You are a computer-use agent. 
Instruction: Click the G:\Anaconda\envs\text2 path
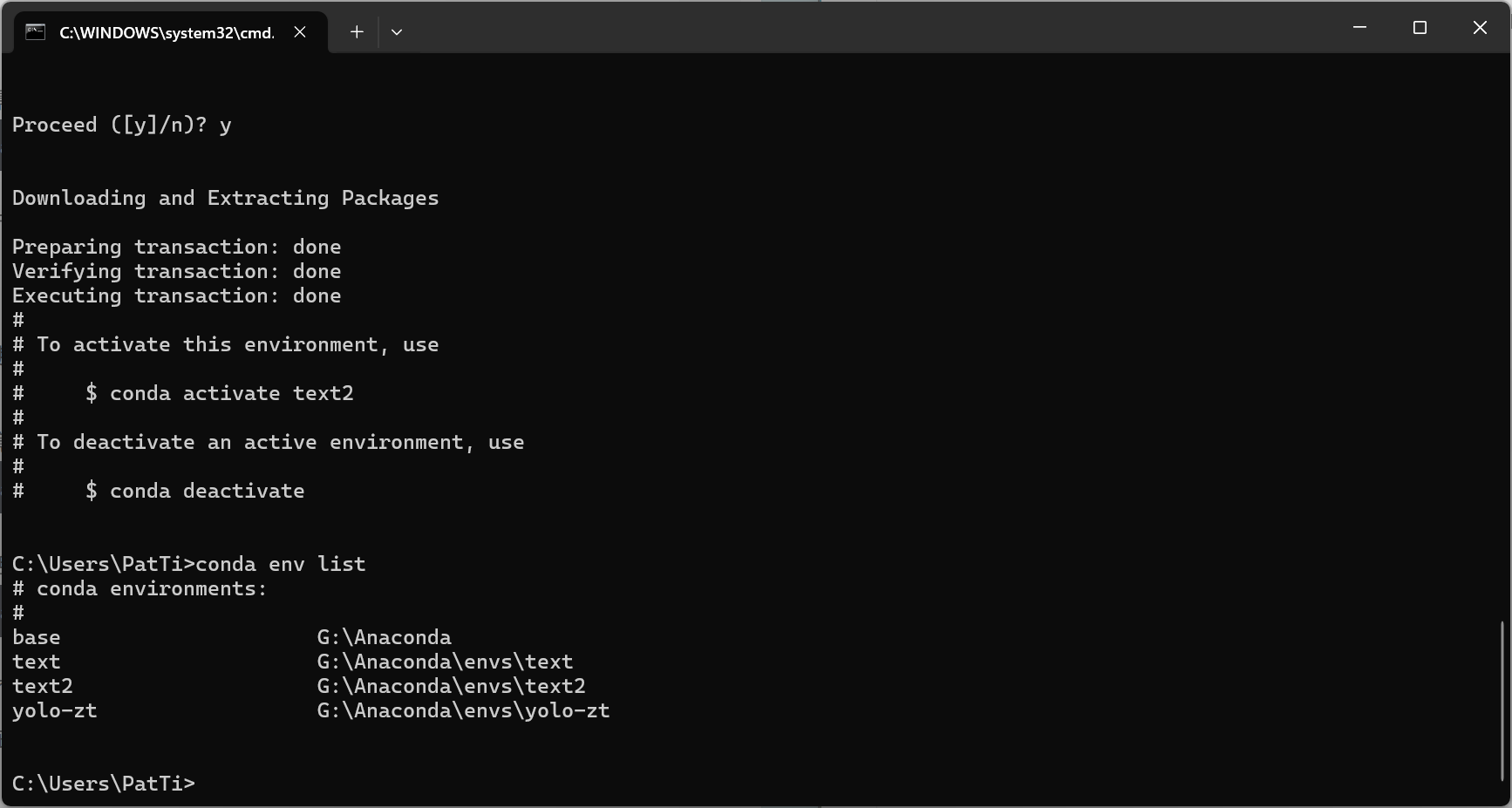451,686
